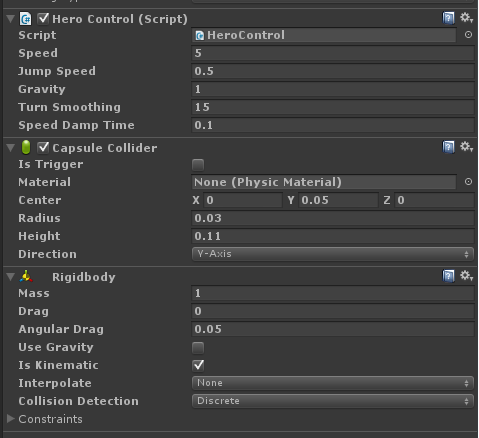Open Rigidbody help reference icon
479x438 pixels.
pyautogui.click(x=448, y=276)
